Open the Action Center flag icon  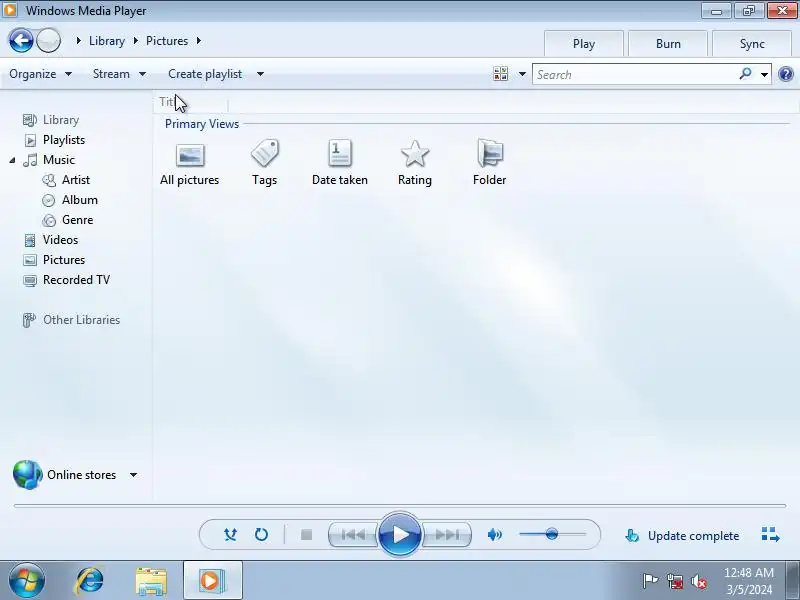point(650,581)
